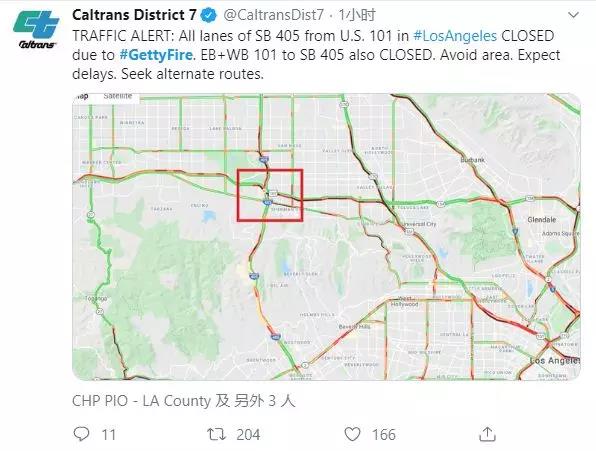This screenshot has height=451, width=596.
Task: Open the #LosAngeles hashtag
Action: click(455, 36)
